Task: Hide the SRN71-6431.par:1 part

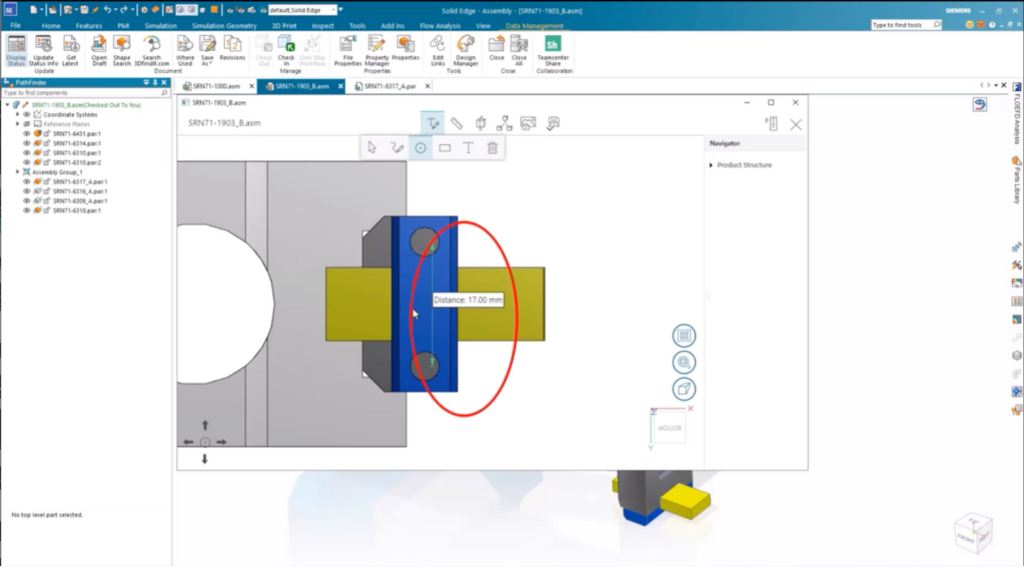Action: [27, 133]
